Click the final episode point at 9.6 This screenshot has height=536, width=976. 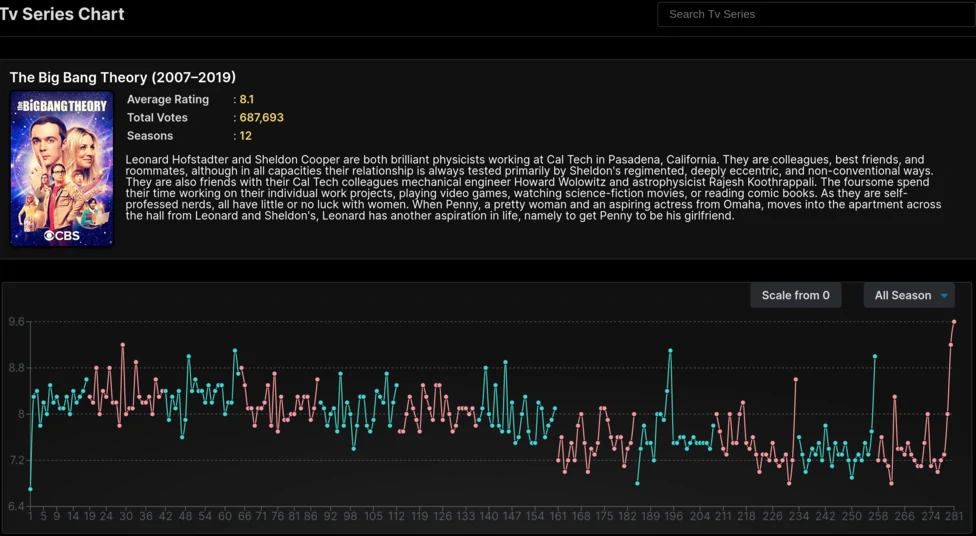[x=954, y=322]
